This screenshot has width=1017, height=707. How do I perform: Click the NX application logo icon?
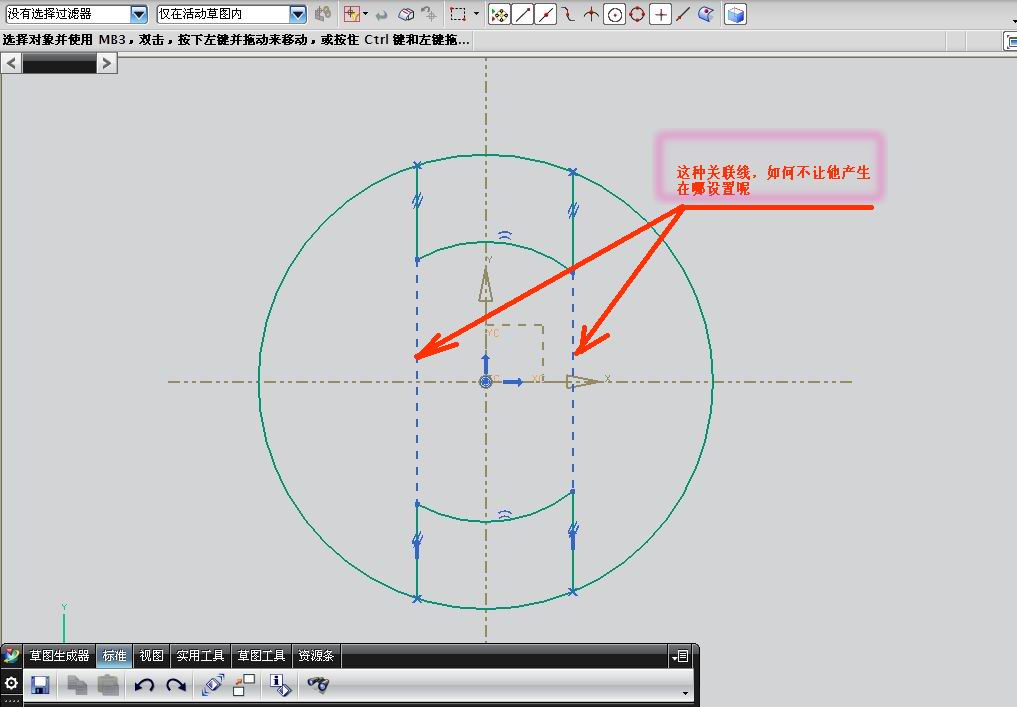[x=11, y=656]
